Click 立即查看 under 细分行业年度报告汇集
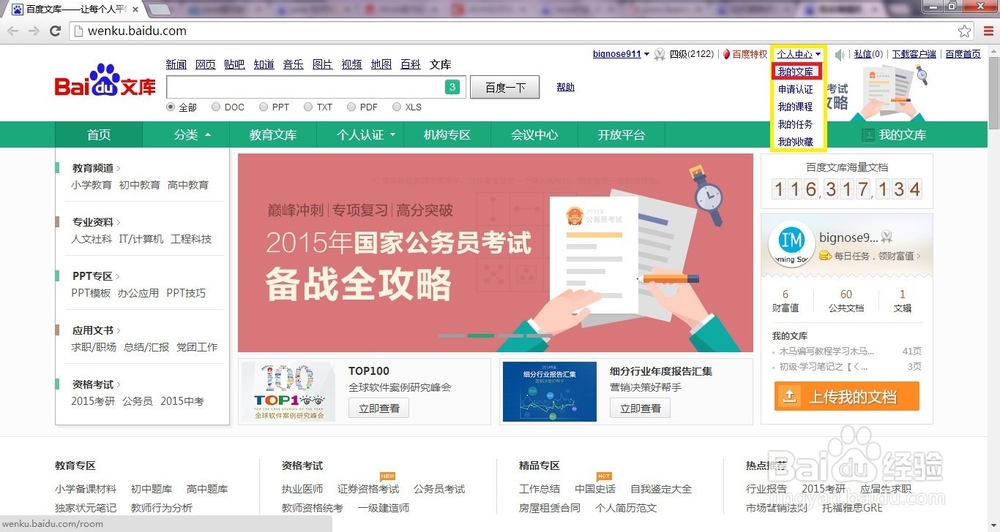 tap(640, 408)
